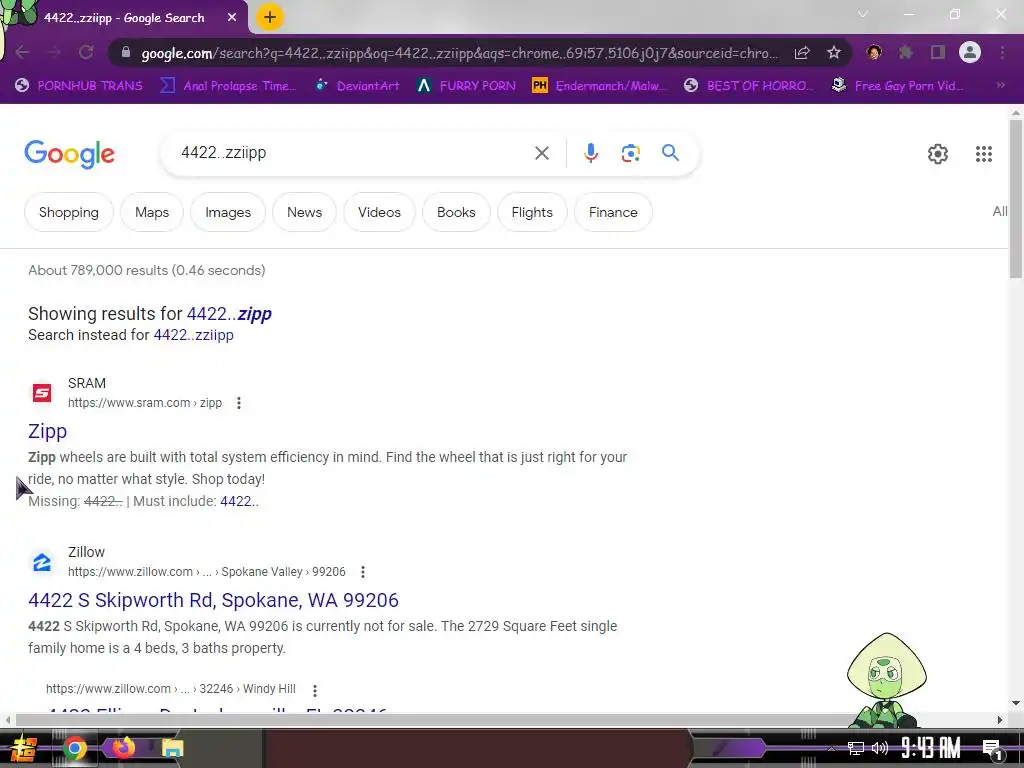
Task: Switch to Maps results
Action: point(152,212)
